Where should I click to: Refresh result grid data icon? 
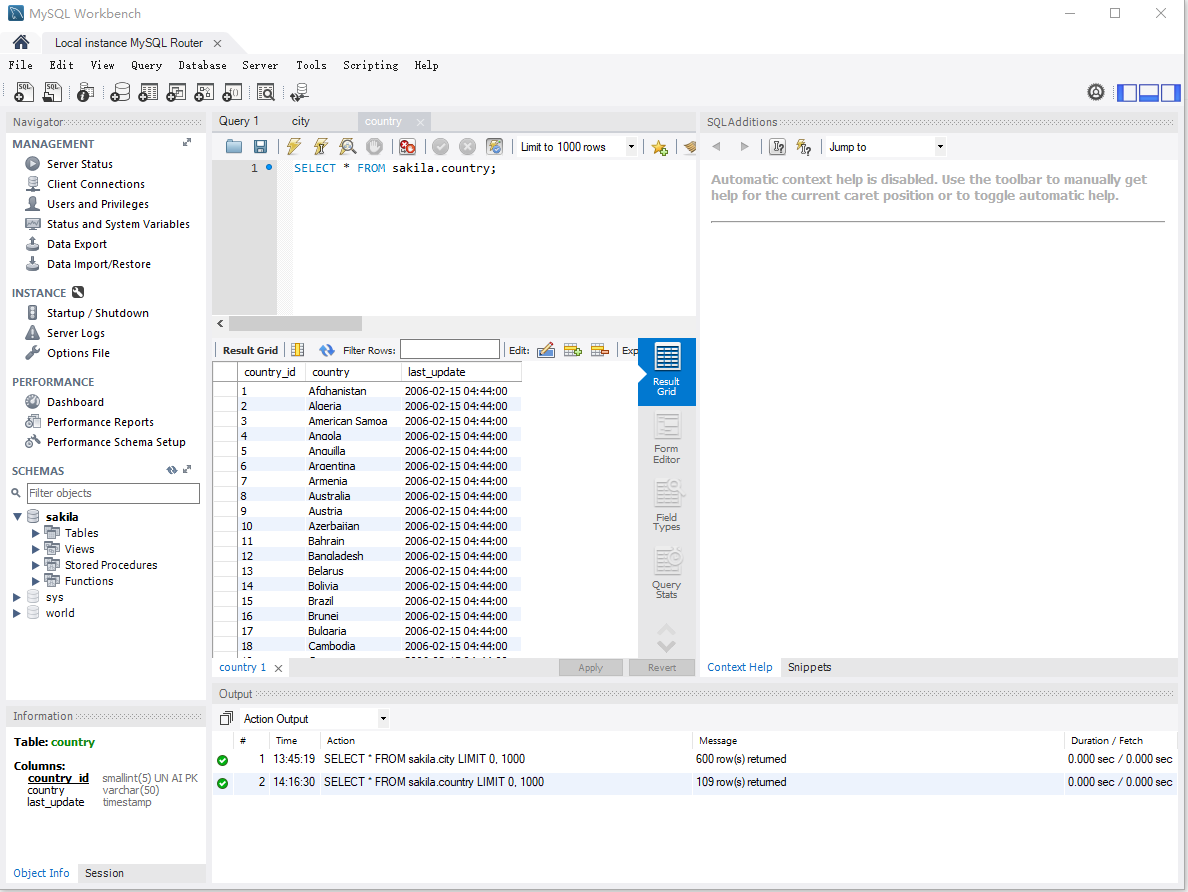(327, 350)
